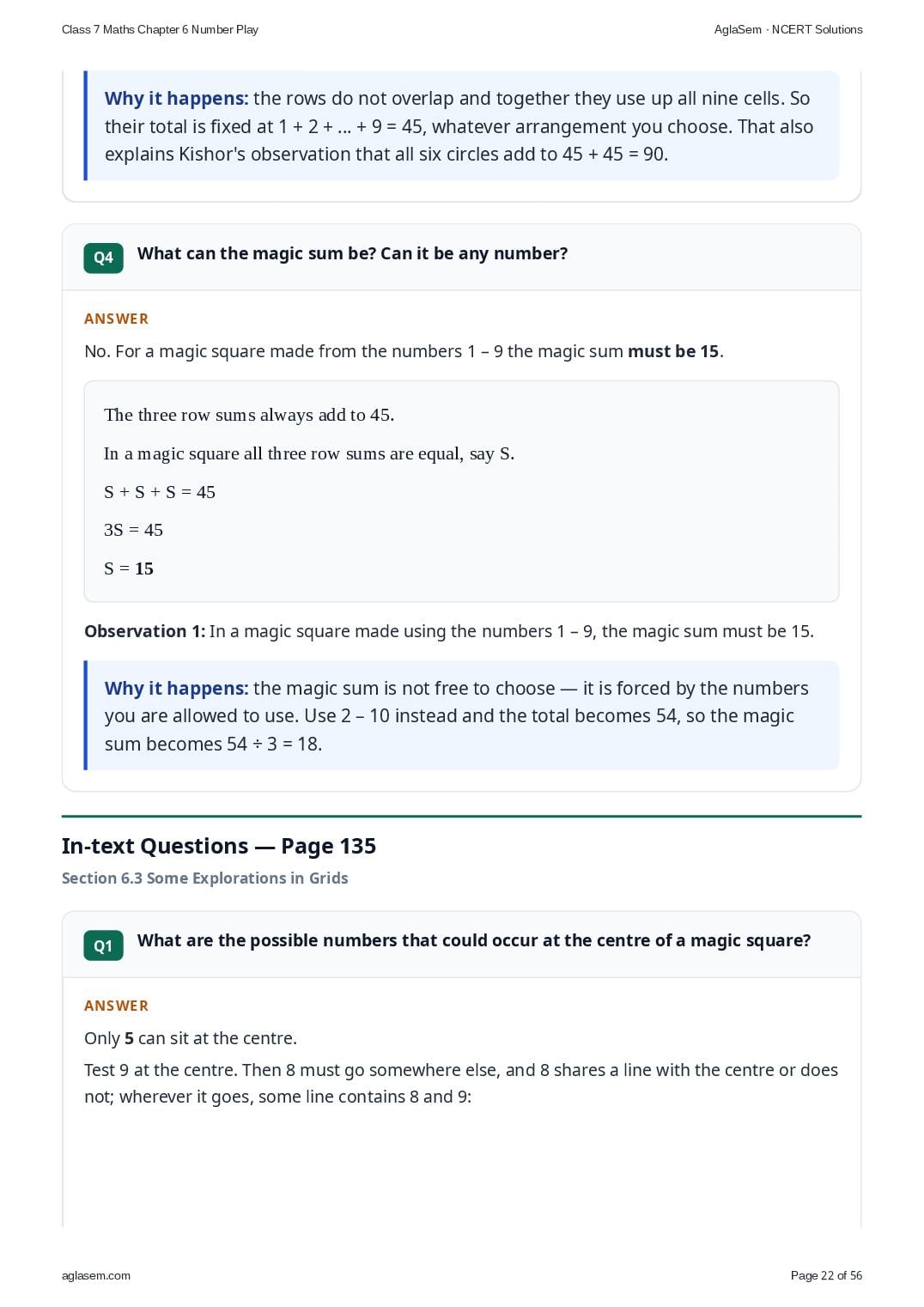Click the question about the centre of a magic square

474,940
